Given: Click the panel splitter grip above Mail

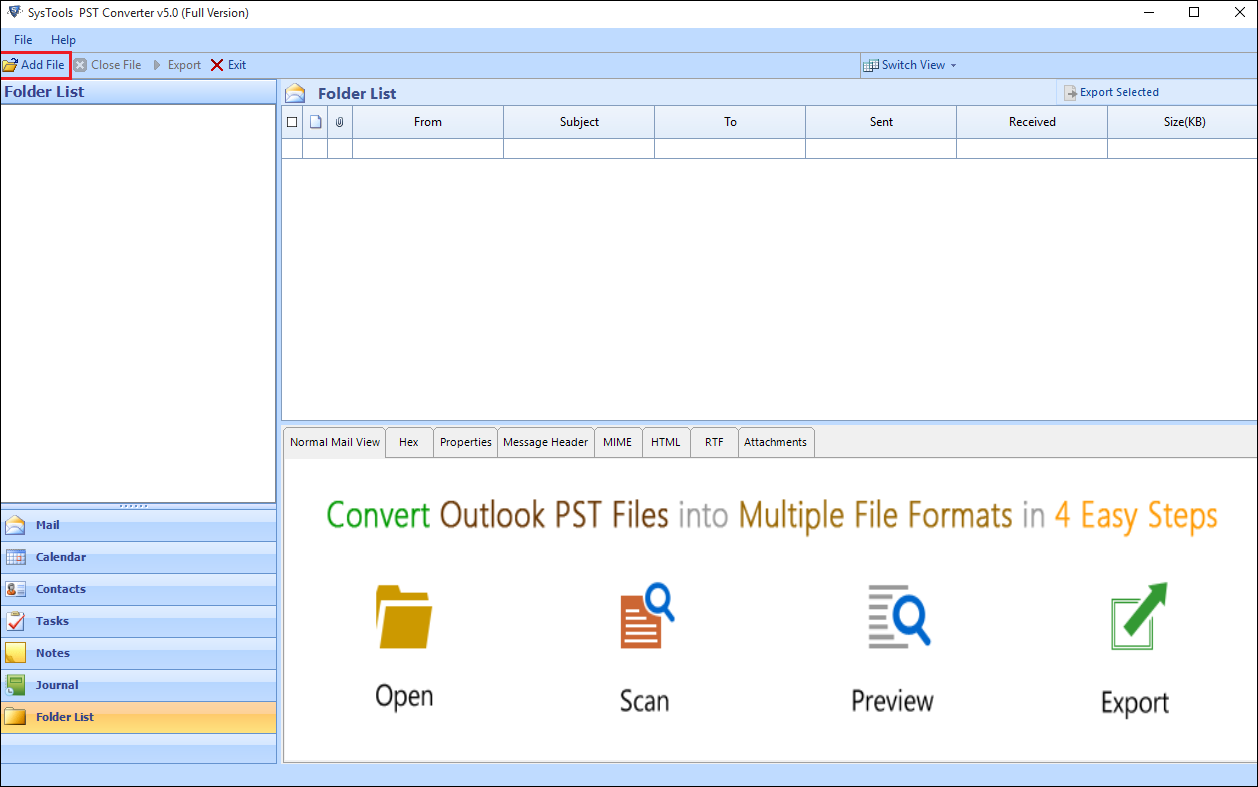Looking at the screenshot, I should 138,506.
